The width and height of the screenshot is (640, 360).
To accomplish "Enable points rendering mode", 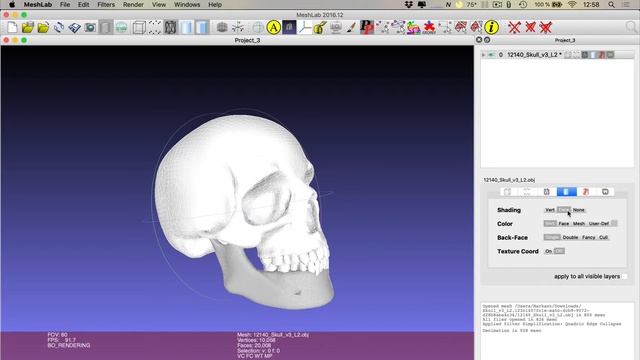I will [x=155, y=27].
